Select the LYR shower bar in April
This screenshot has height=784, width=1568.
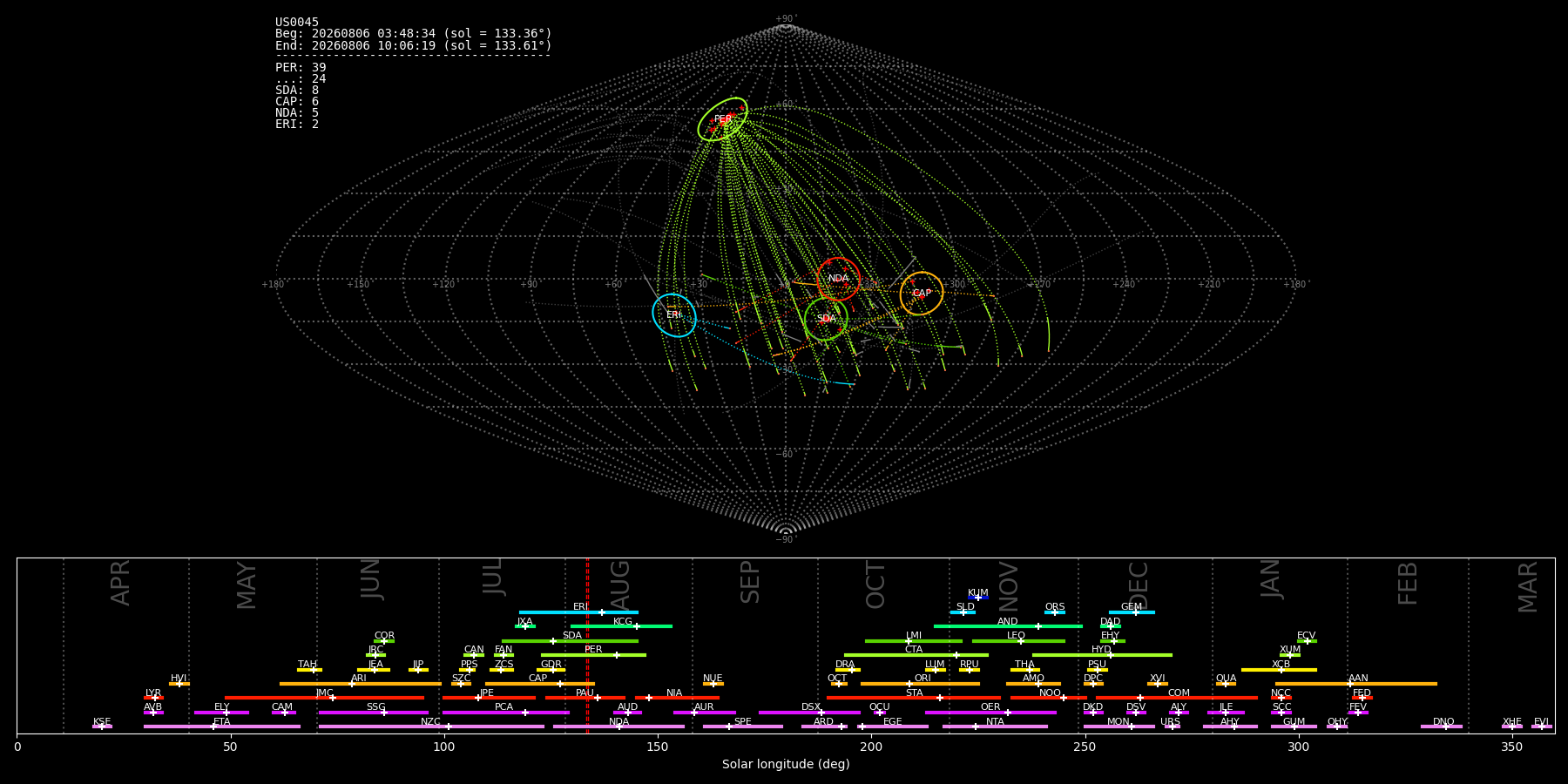click(x=153, y=698)
